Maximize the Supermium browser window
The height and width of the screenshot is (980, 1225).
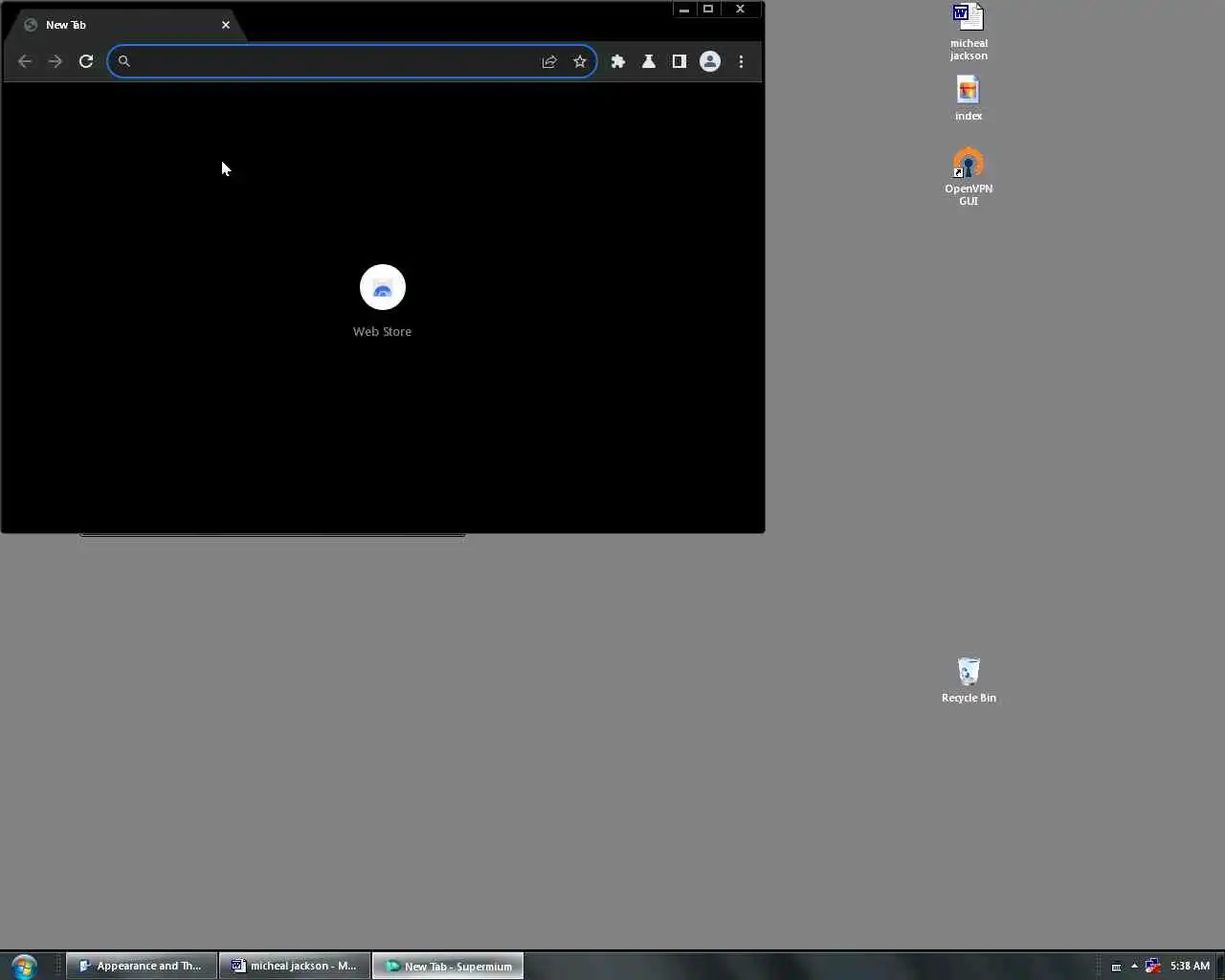pos(708,10)
